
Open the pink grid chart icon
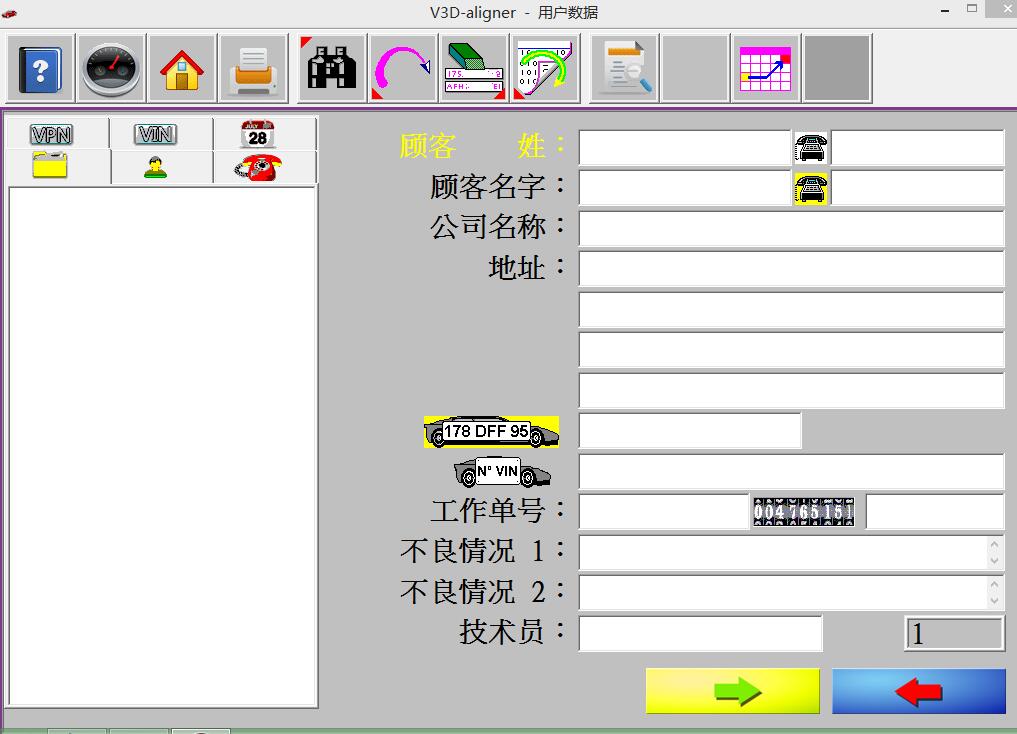[765, 69]
